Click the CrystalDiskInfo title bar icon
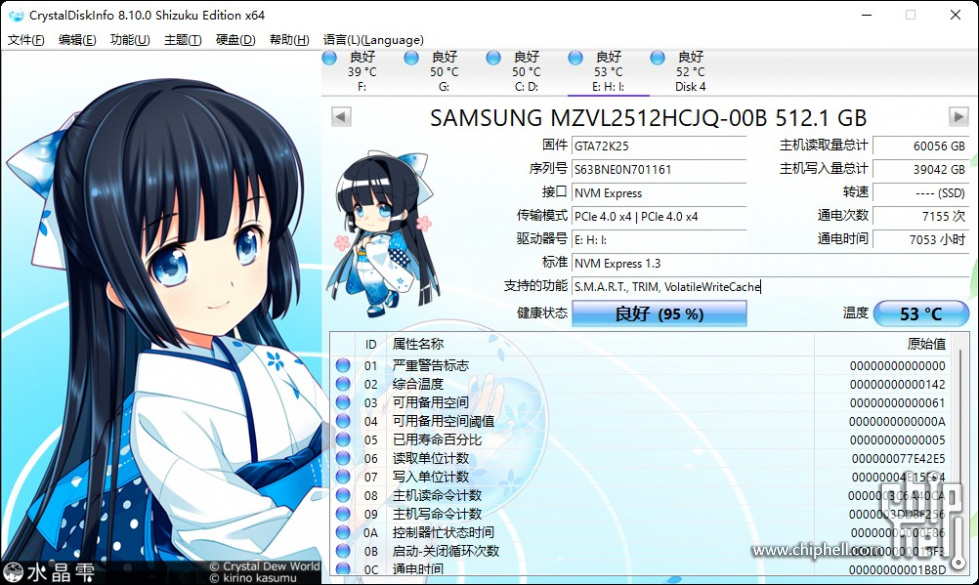This screenshot has height=585, width=979. 16,15
